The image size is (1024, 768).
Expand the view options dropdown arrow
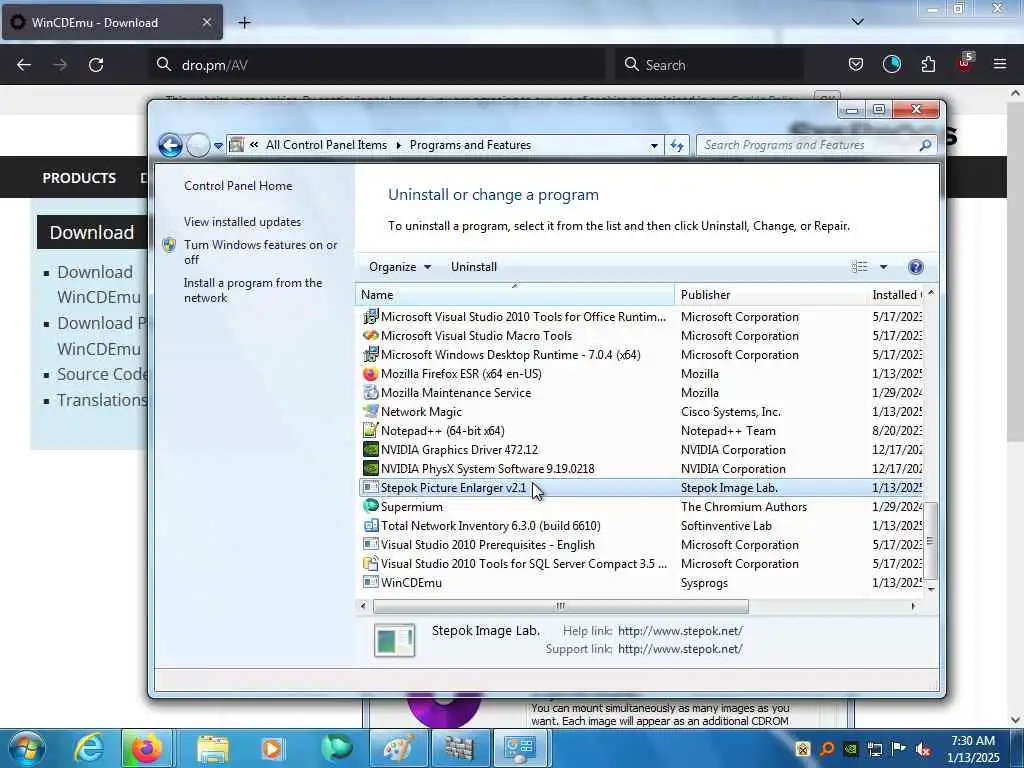pos(883,266)
